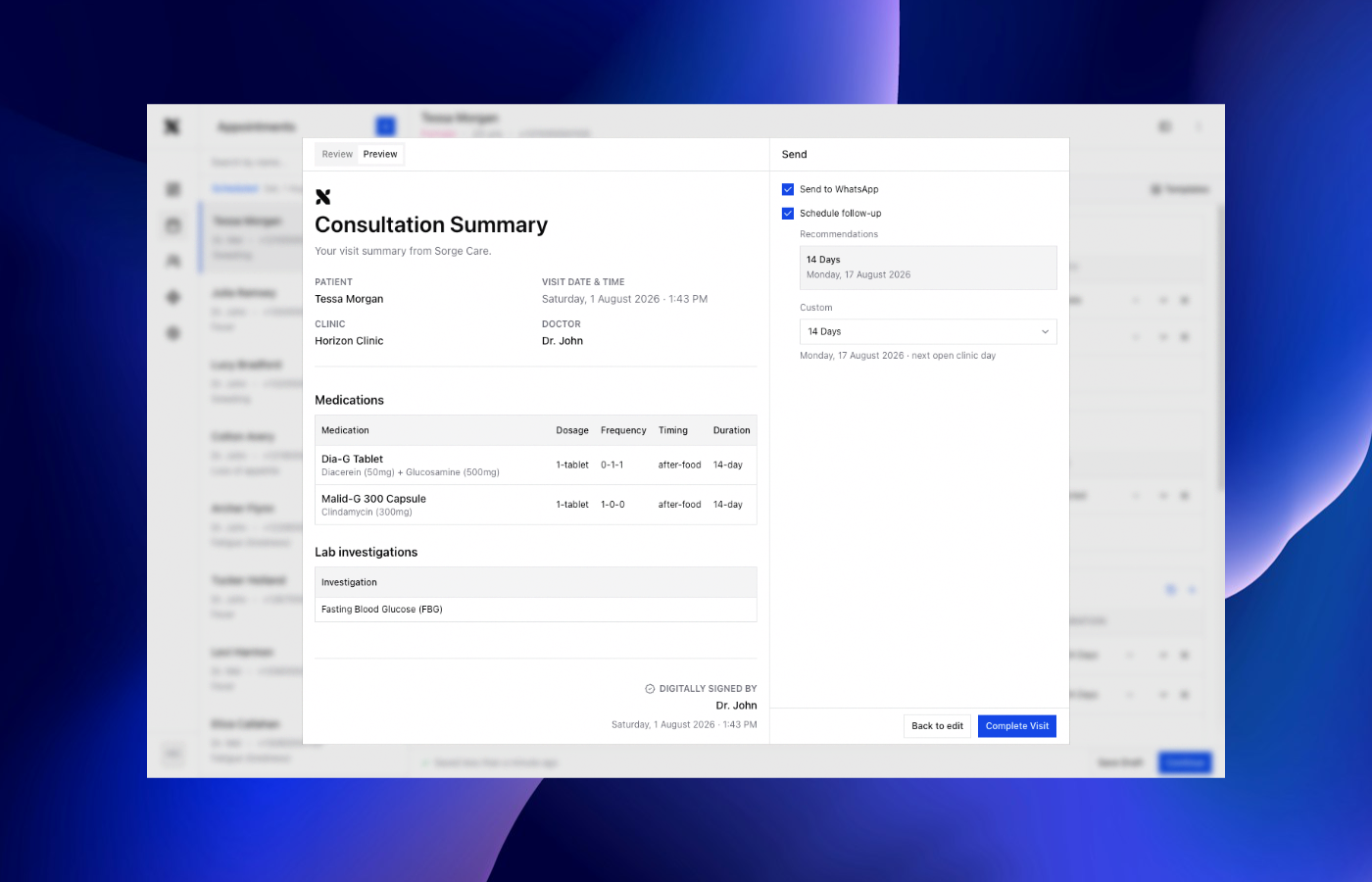Select the Preview tab
The width and height of the screenshot is (1372, 882).
coord(380,154)
